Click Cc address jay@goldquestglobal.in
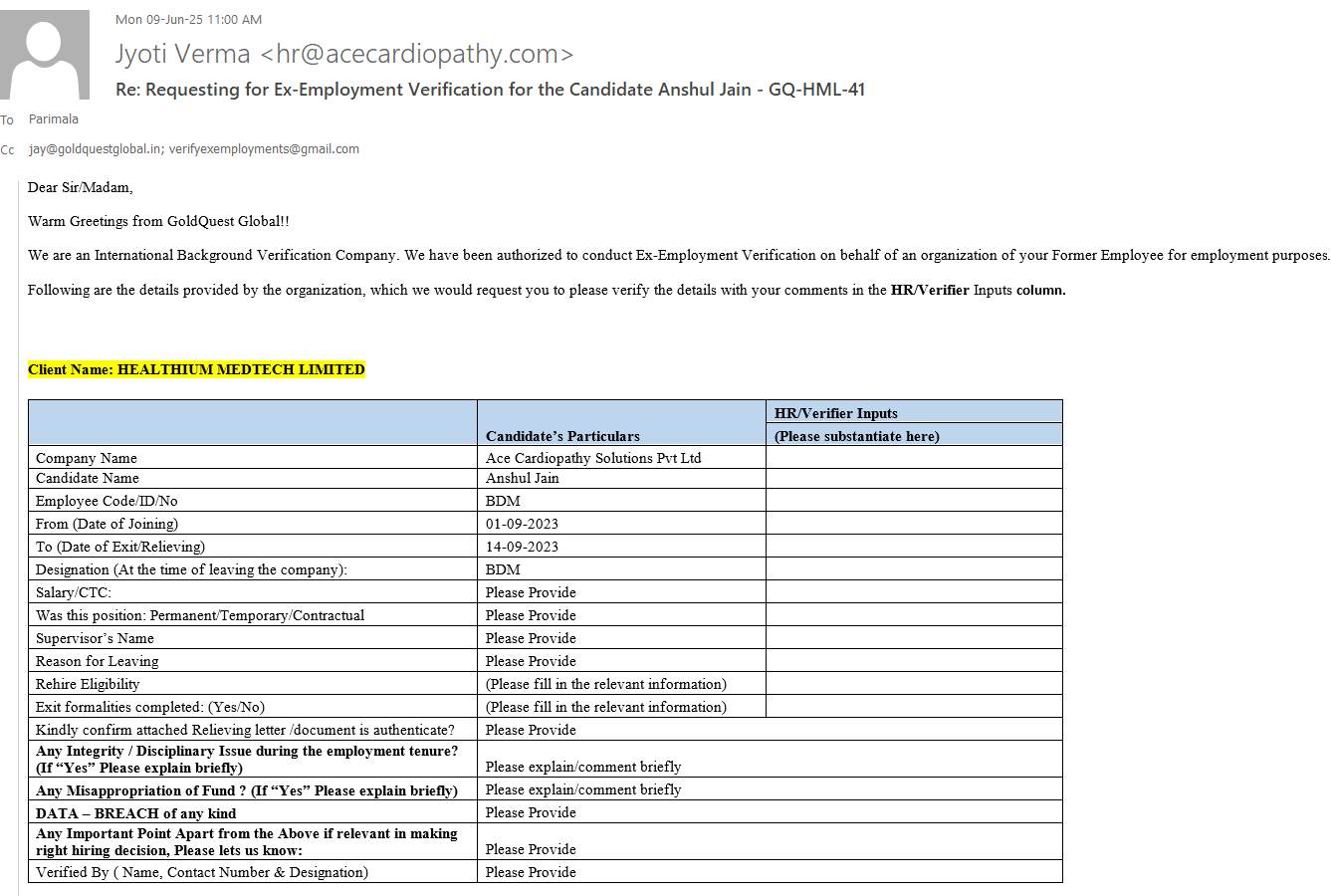 pyautogui.click(x=96, y=149)
